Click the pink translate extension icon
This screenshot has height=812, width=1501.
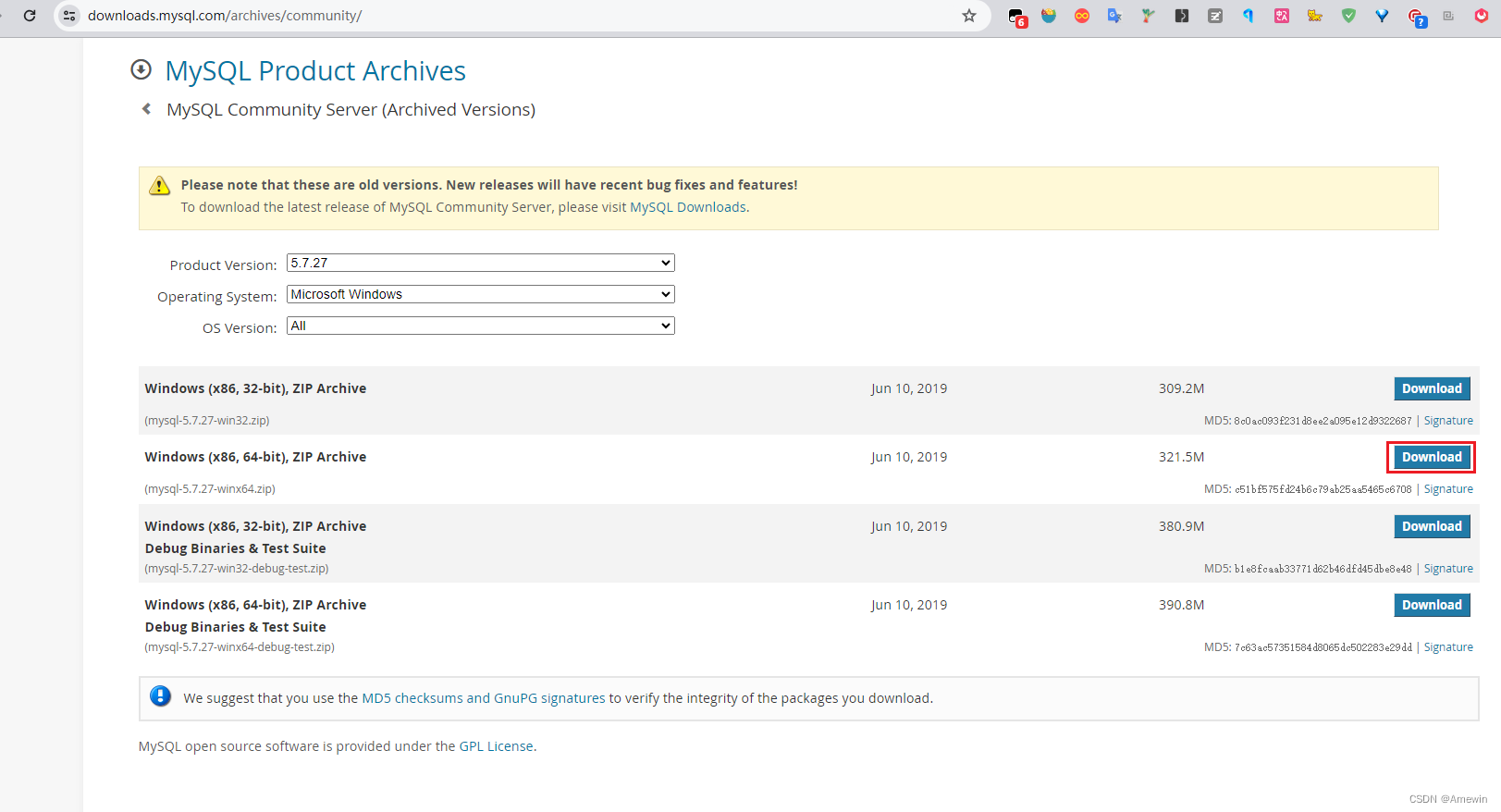[1282, 16]
